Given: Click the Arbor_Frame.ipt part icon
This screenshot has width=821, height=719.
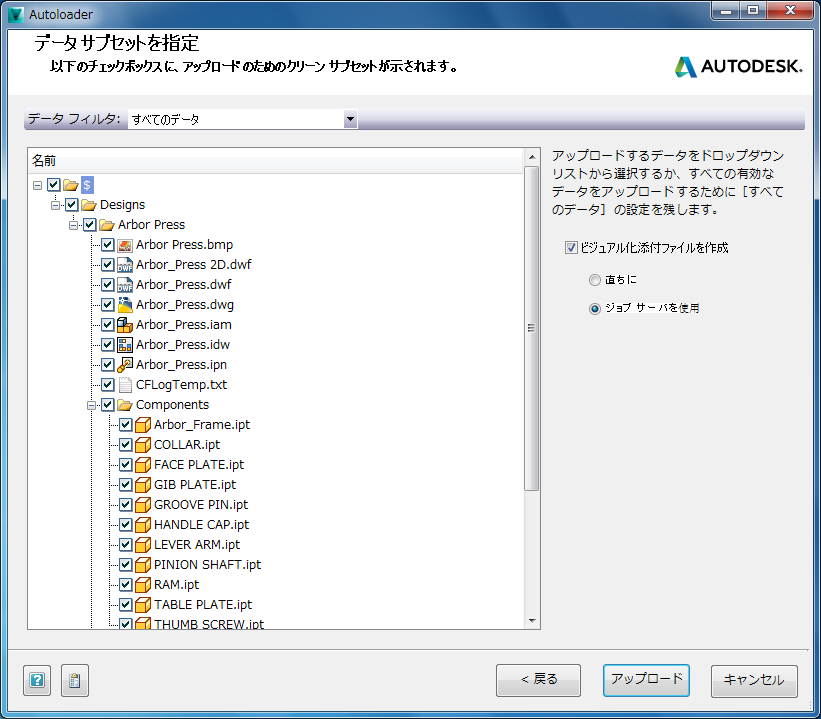Looking at the screenshot, I should tap(142, 425).
